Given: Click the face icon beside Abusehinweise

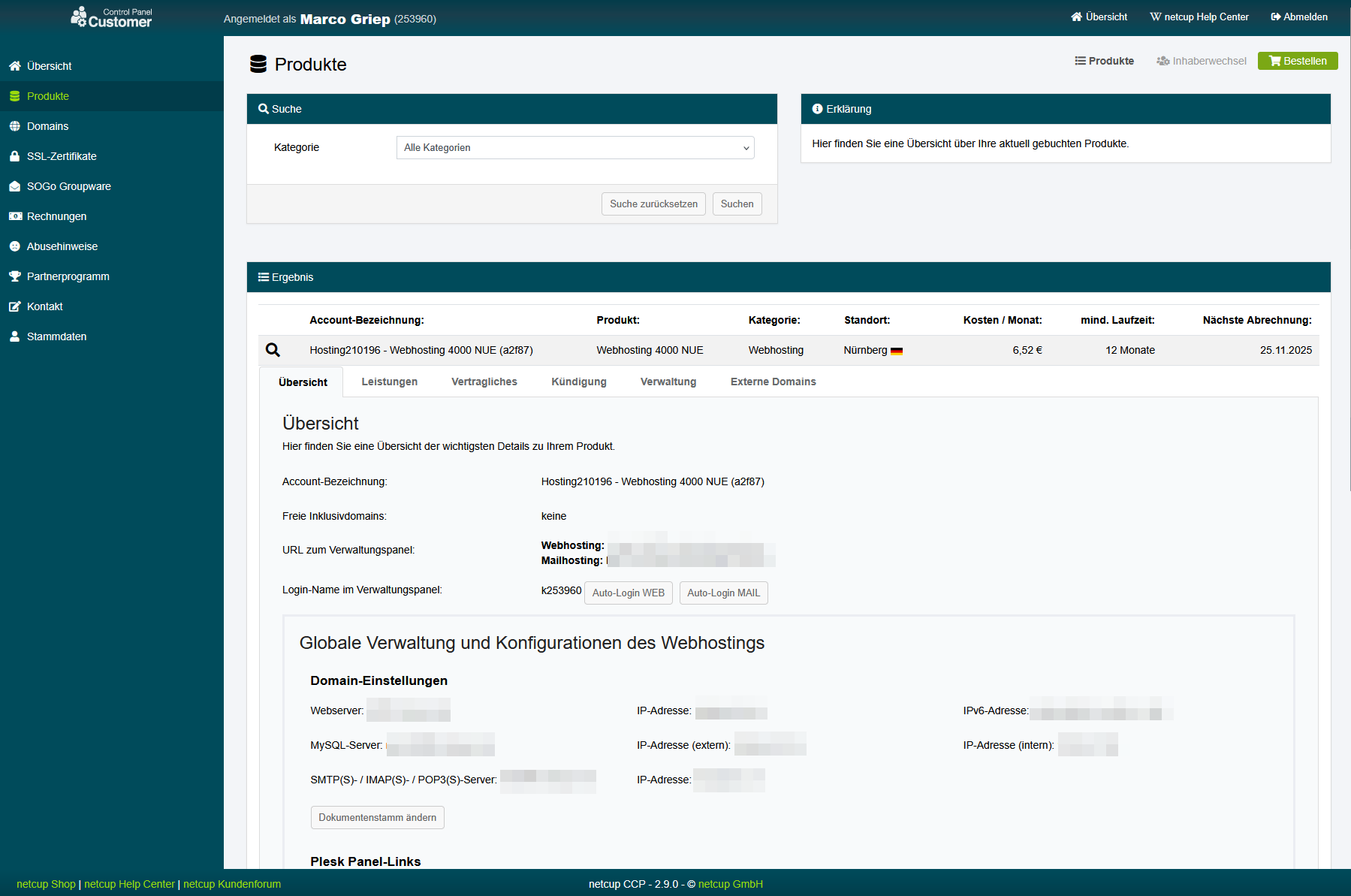Looking at the screenshot, I should (15, 246).
